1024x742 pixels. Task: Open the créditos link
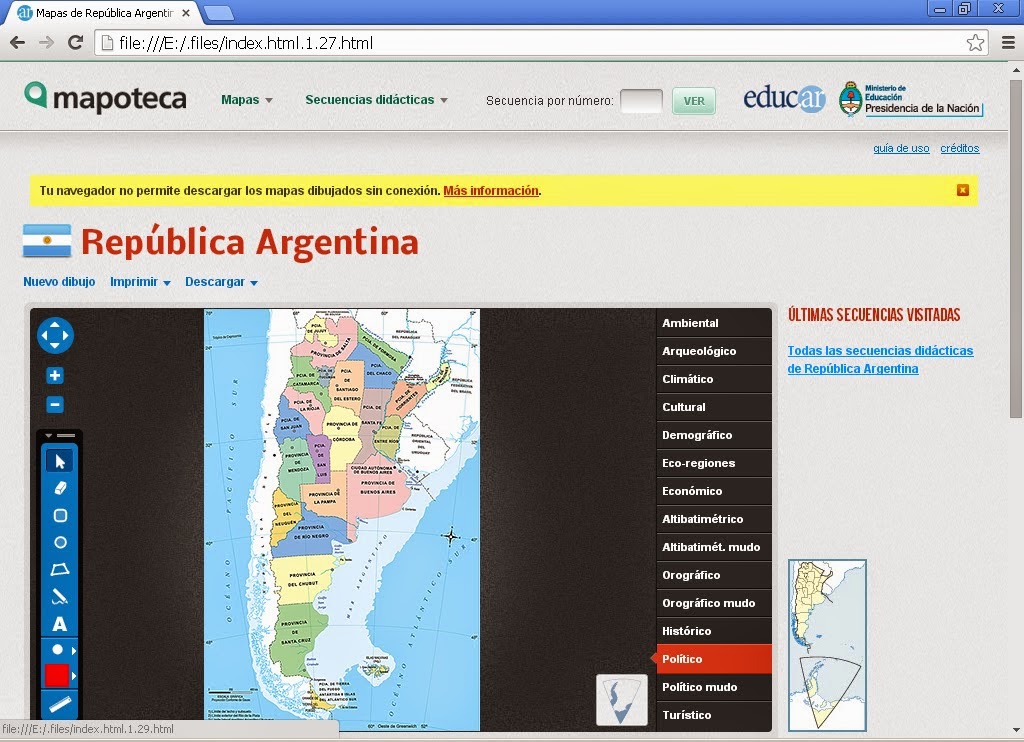point(959,148)
